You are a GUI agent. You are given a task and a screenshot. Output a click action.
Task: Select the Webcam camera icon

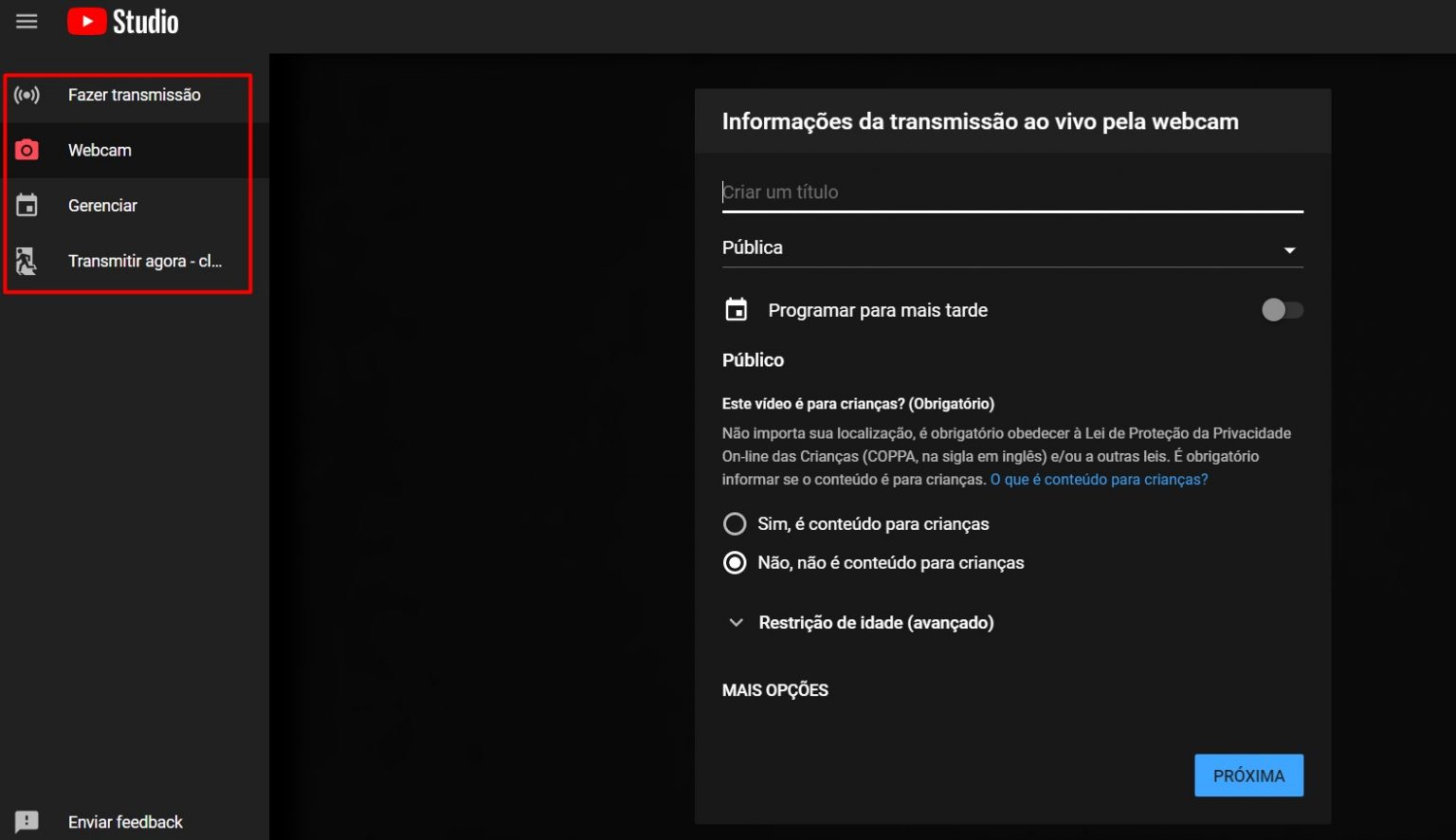pyautogui.click(x=27, y=150)
